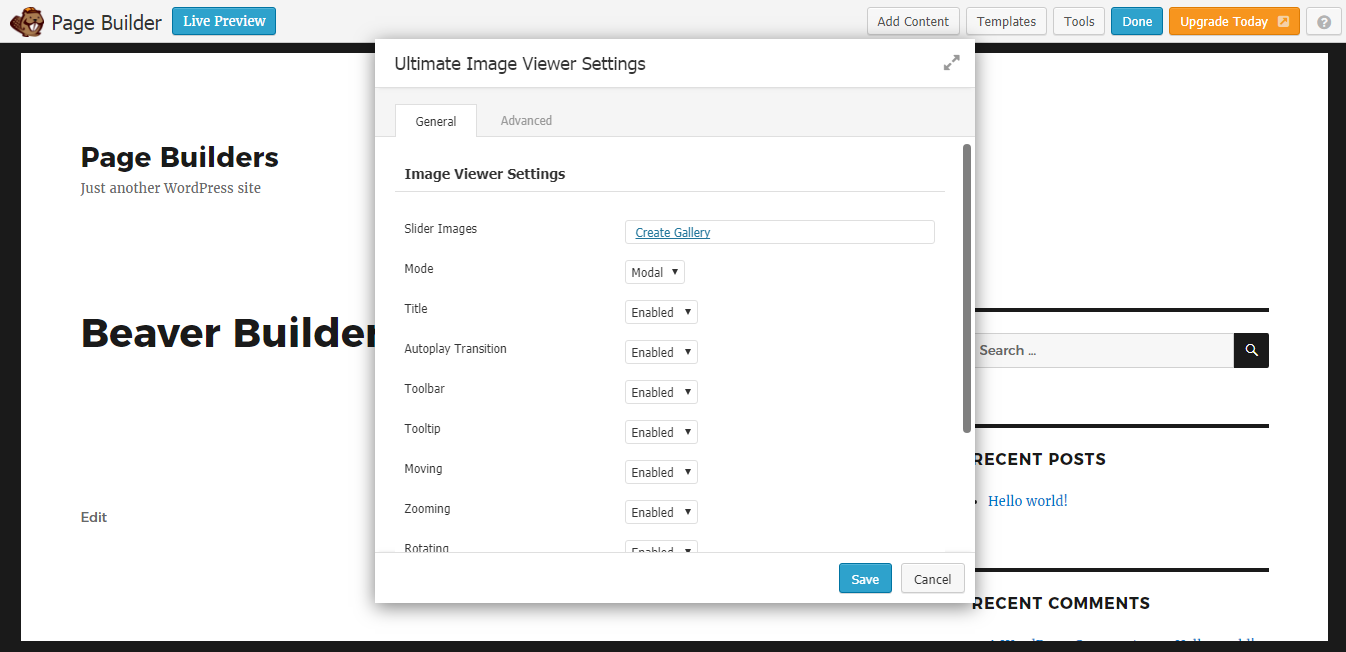Click the Create Gallery link

[673, 232]
